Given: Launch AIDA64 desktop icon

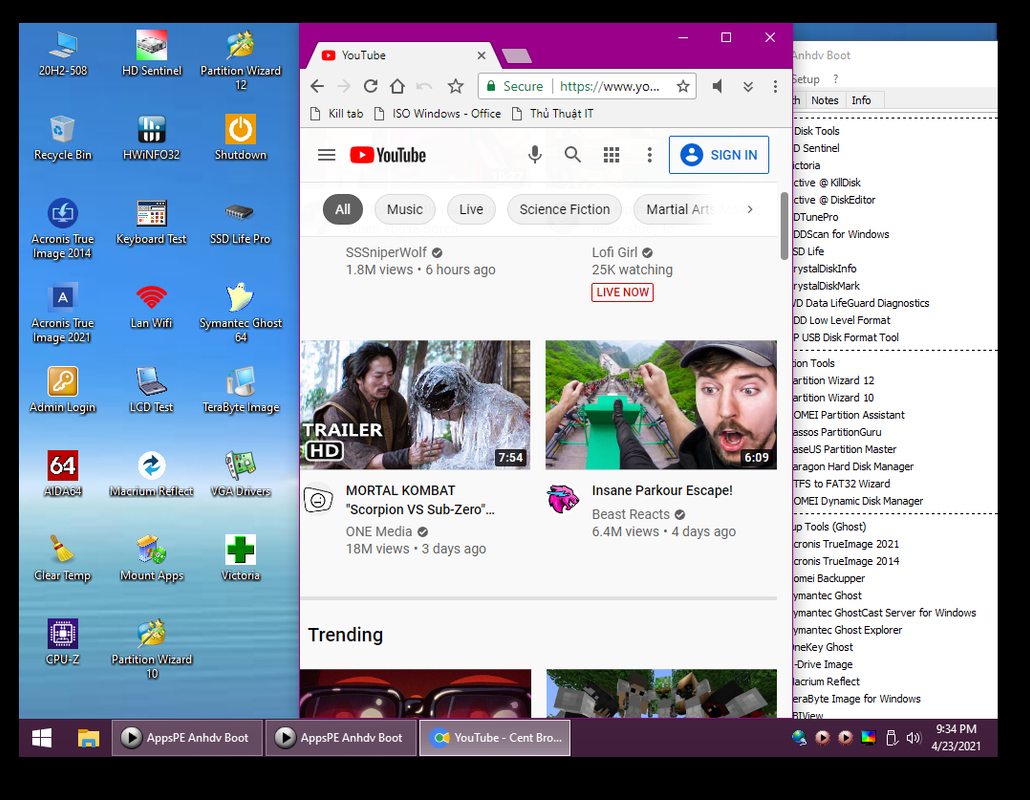Looking at the screenshot, I should pyautogui.click(x=62, y=474).
